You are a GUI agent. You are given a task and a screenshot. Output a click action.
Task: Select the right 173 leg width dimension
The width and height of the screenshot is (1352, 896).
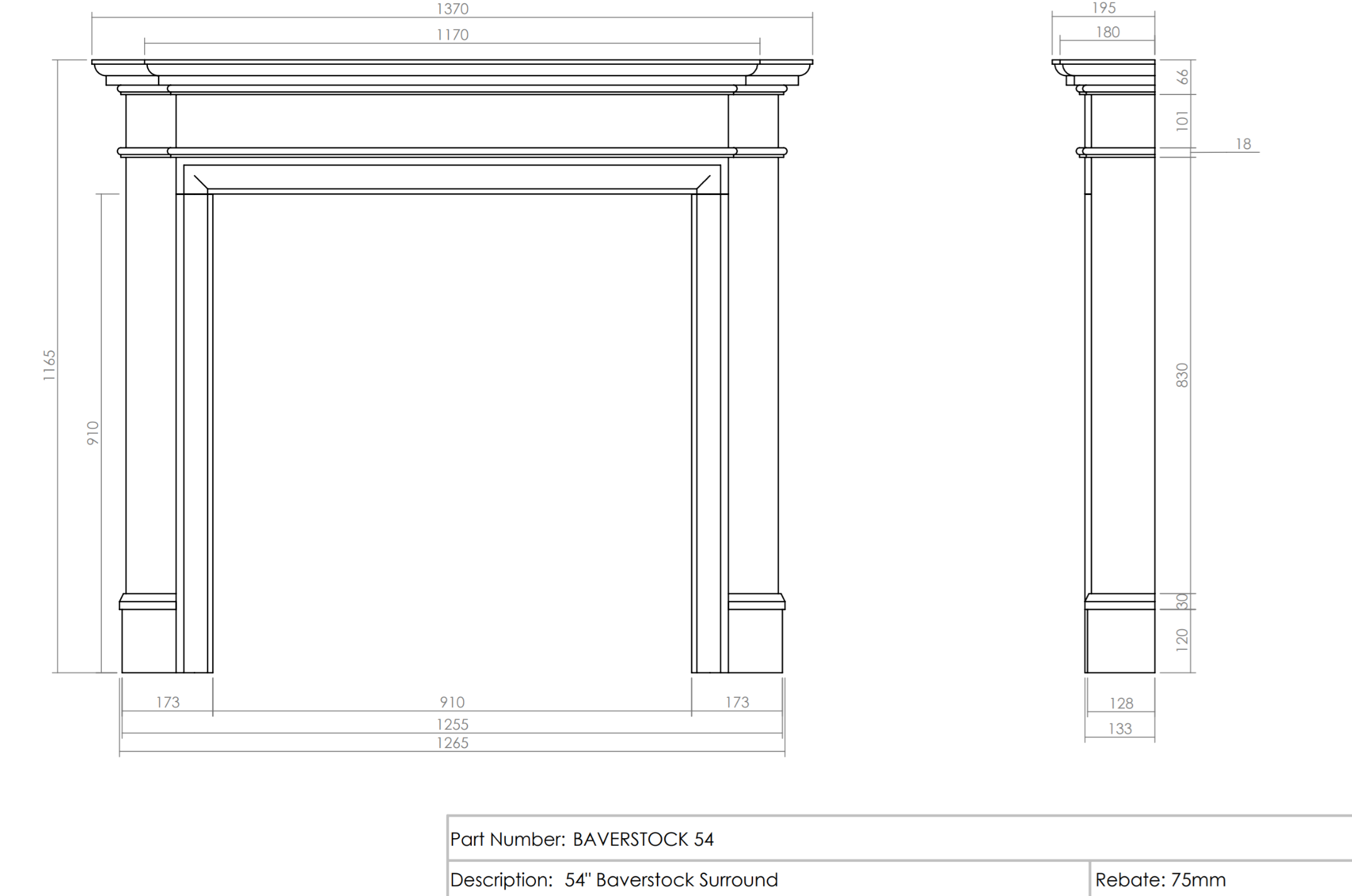(737, 702)
